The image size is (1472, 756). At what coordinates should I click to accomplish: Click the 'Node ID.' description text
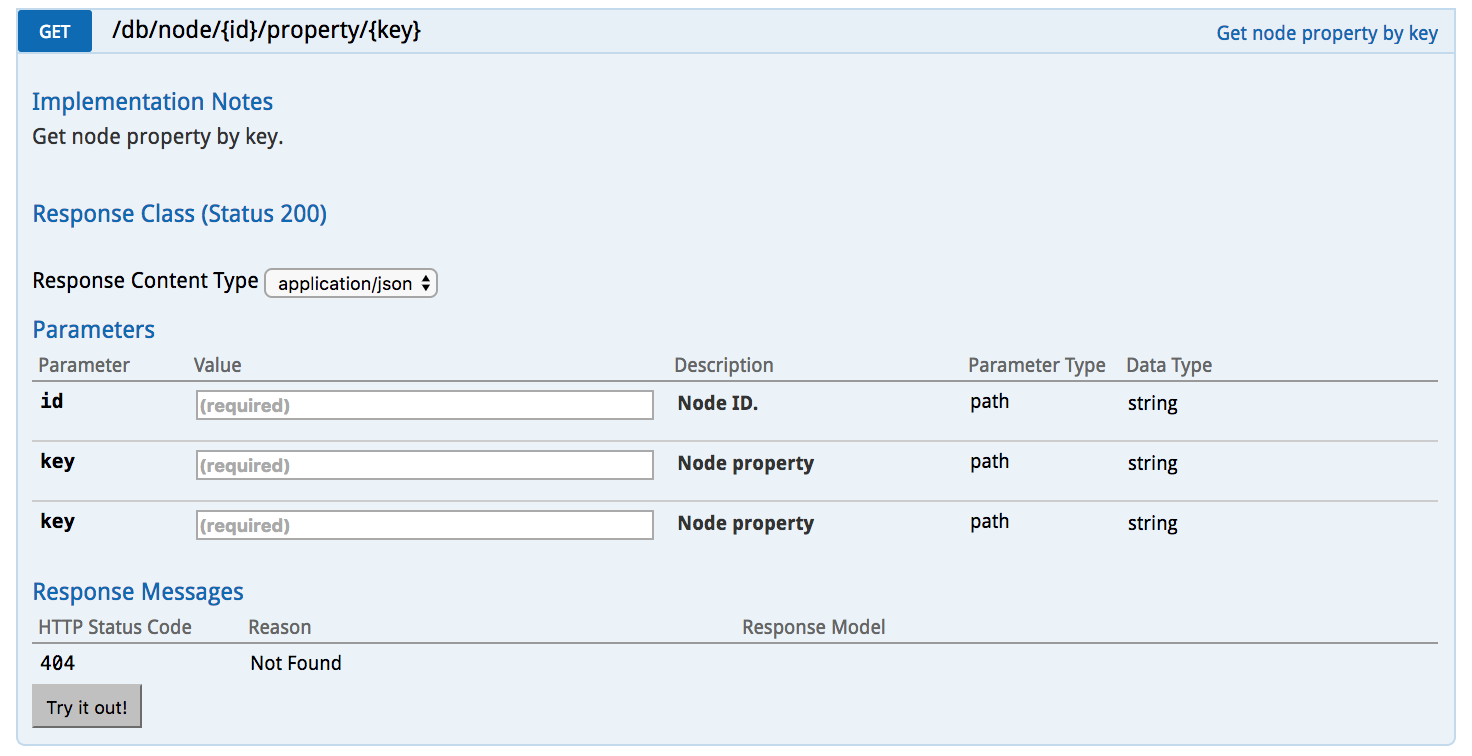coord(717,403)
